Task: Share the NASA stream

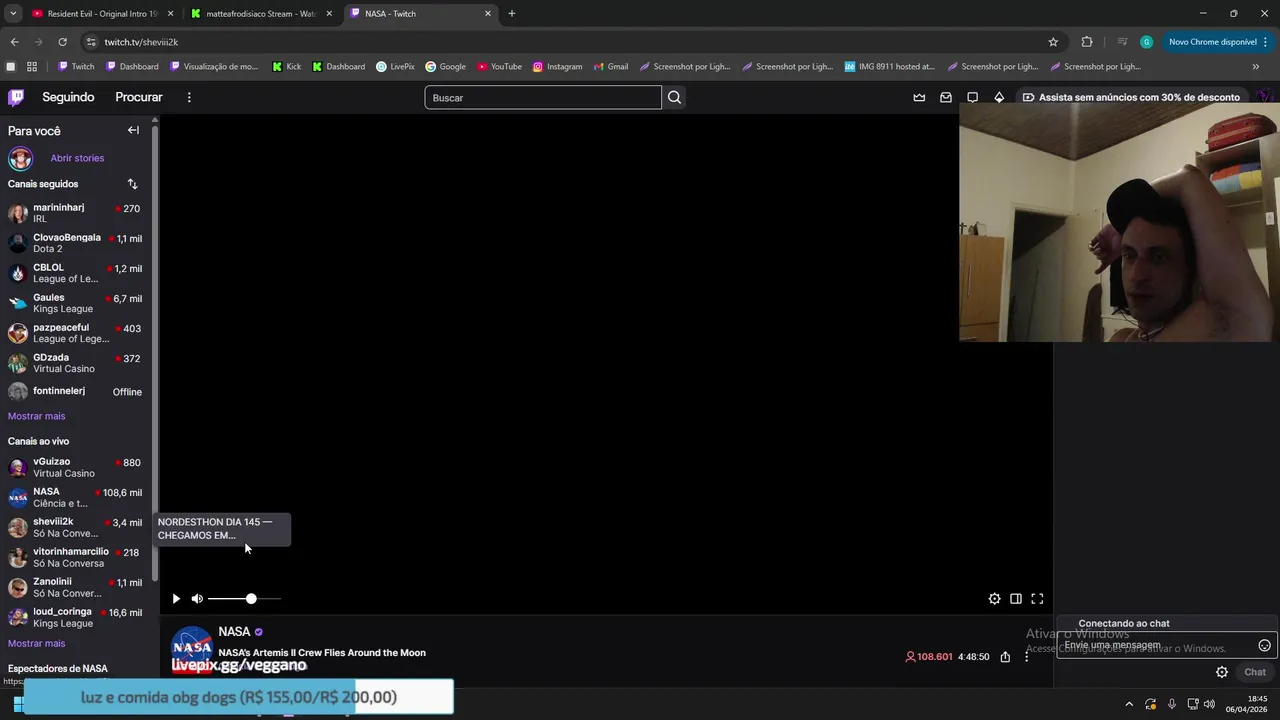Action: (x=1005, y=657)
